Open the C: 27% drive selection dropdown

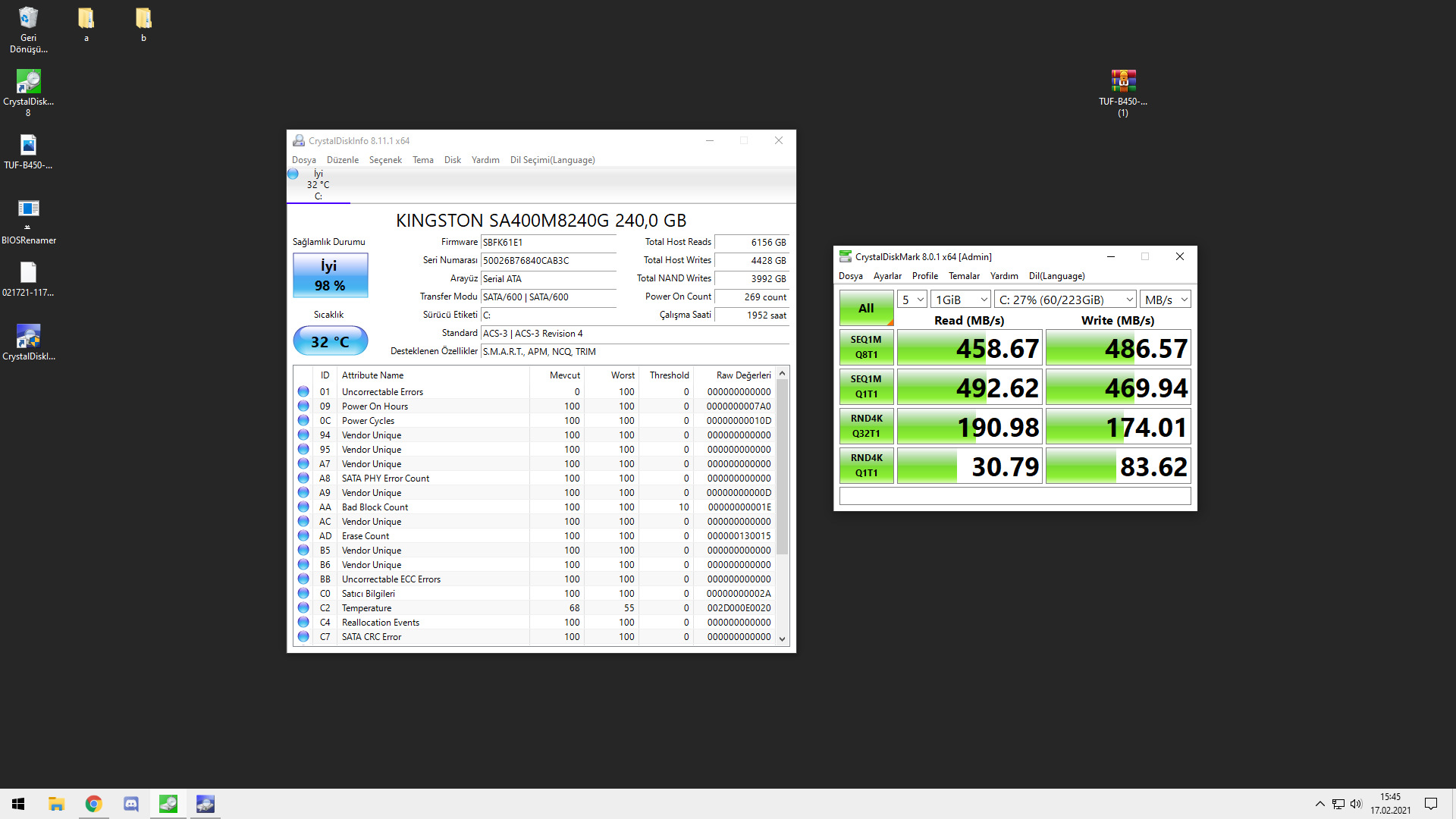[1065, 300]
